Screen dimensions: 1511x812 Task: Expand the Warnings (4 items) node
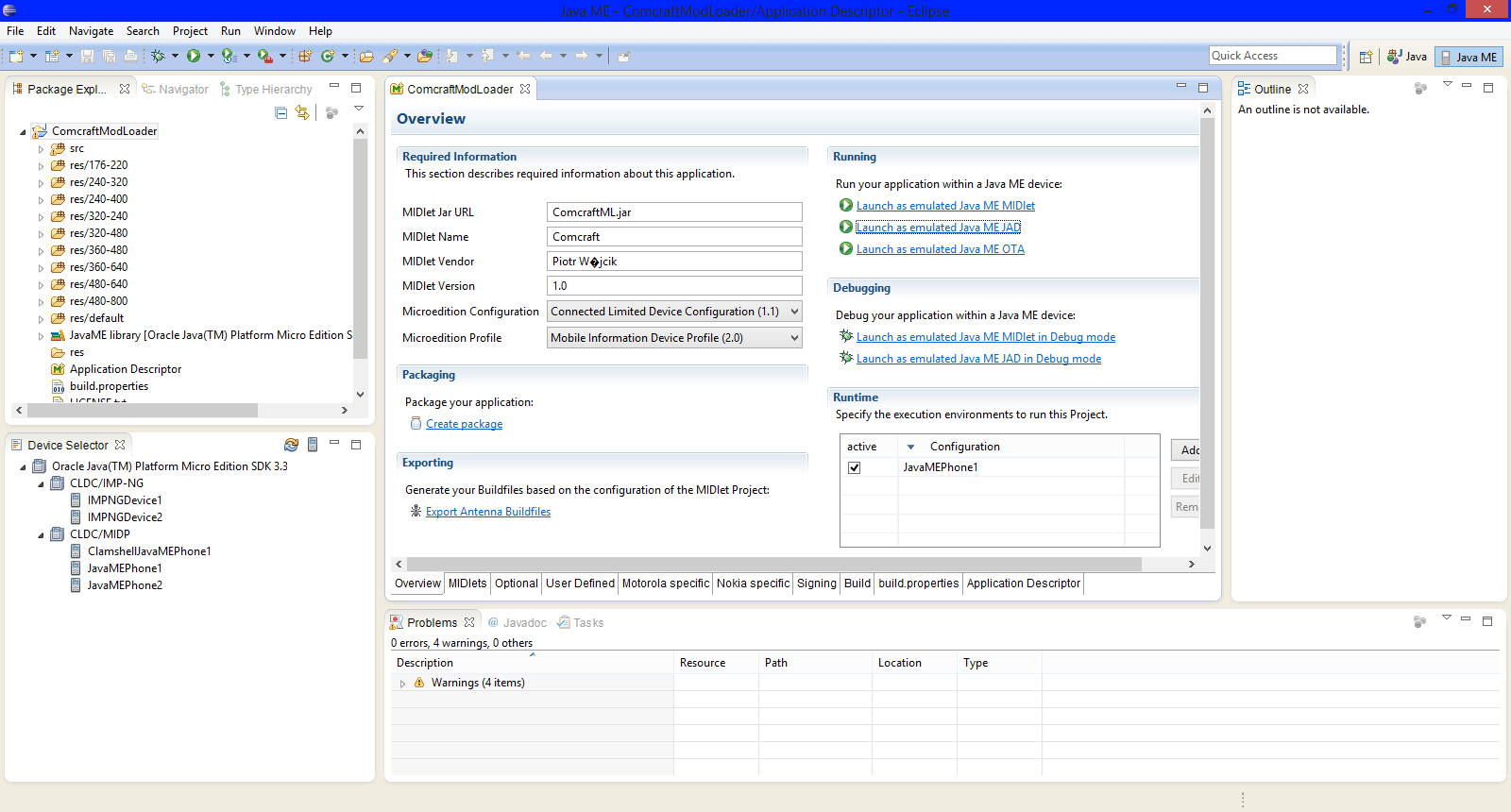pyautogui.click(x=402, y=684)
